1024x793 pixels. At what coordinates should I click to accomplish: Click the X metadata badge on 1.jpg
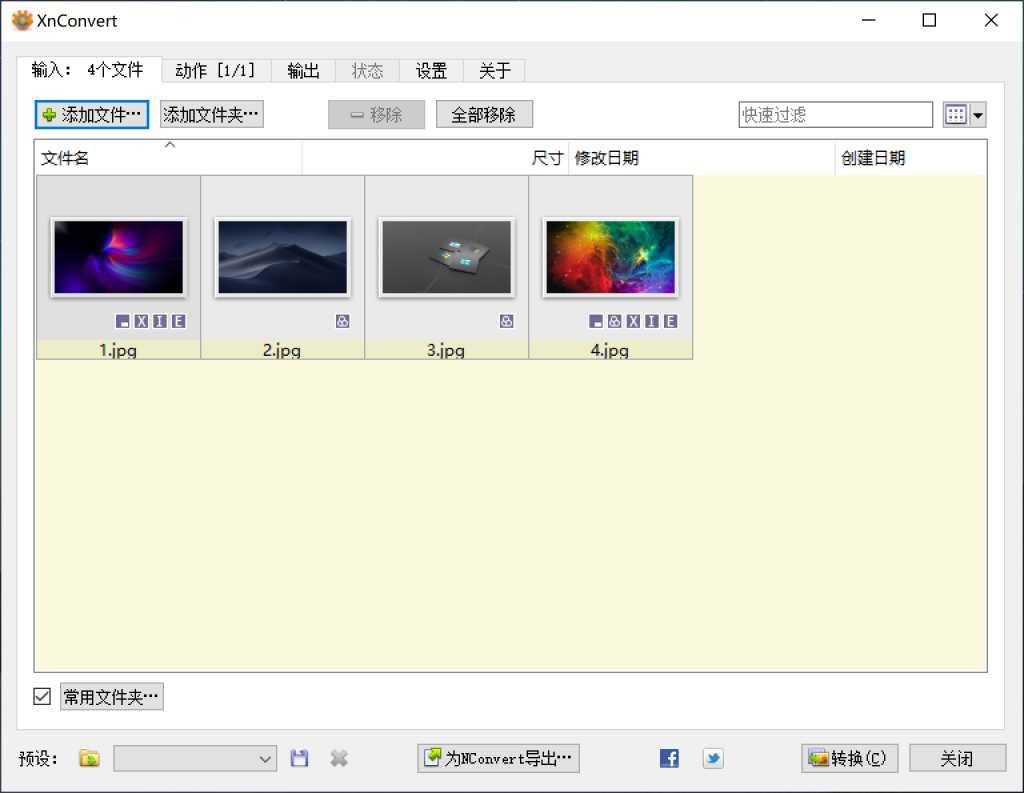(x=142, y=321)
